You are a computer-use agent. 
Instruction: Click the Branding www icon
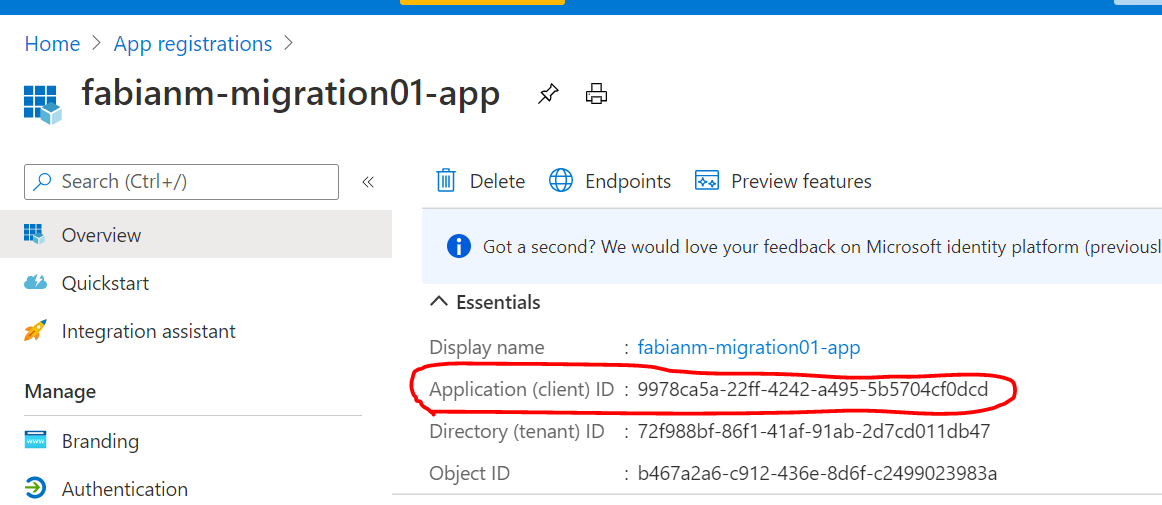[35, 441]
